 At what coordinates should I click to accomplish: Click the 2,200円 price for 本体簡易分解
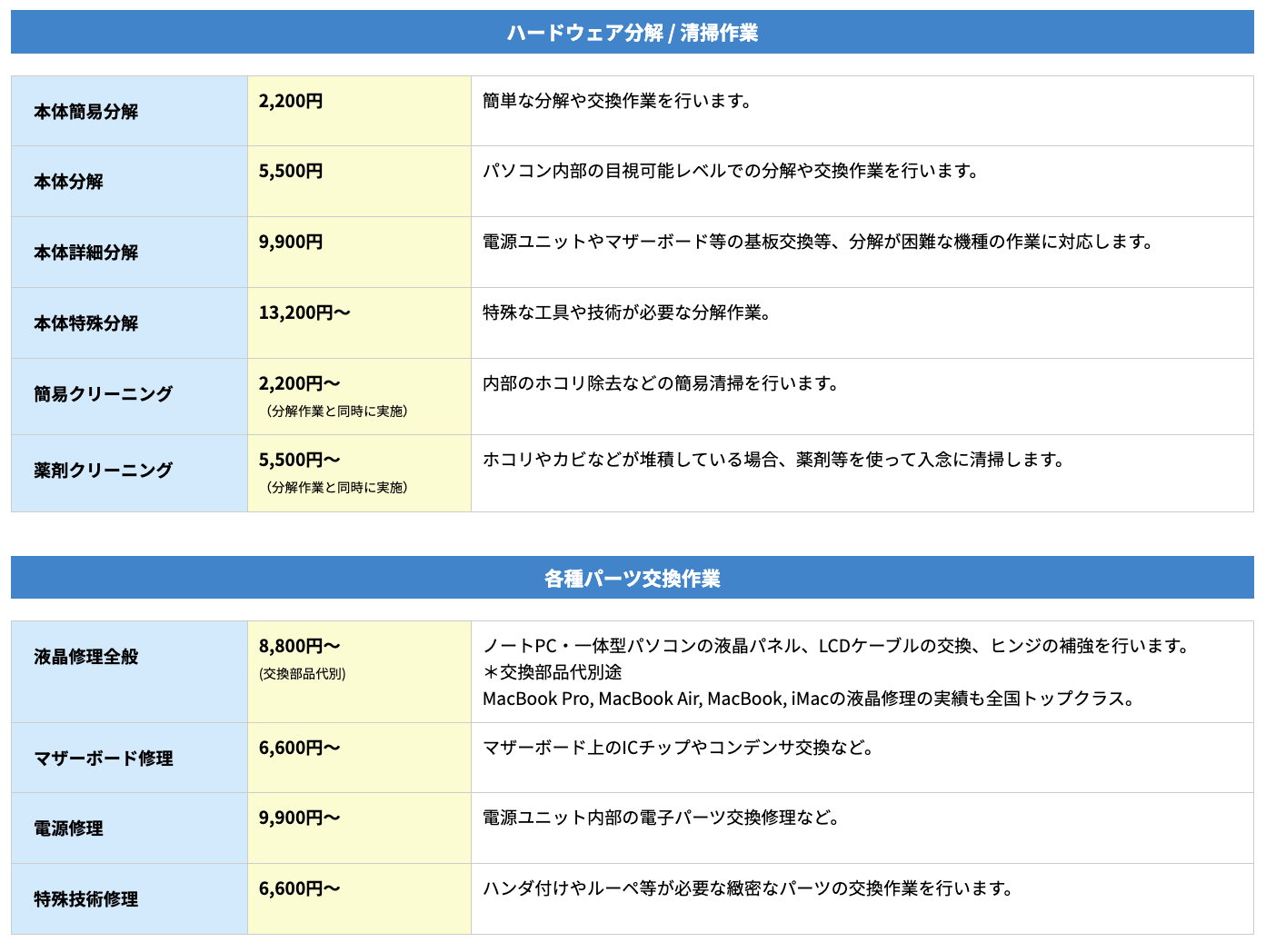click(291, 101)
